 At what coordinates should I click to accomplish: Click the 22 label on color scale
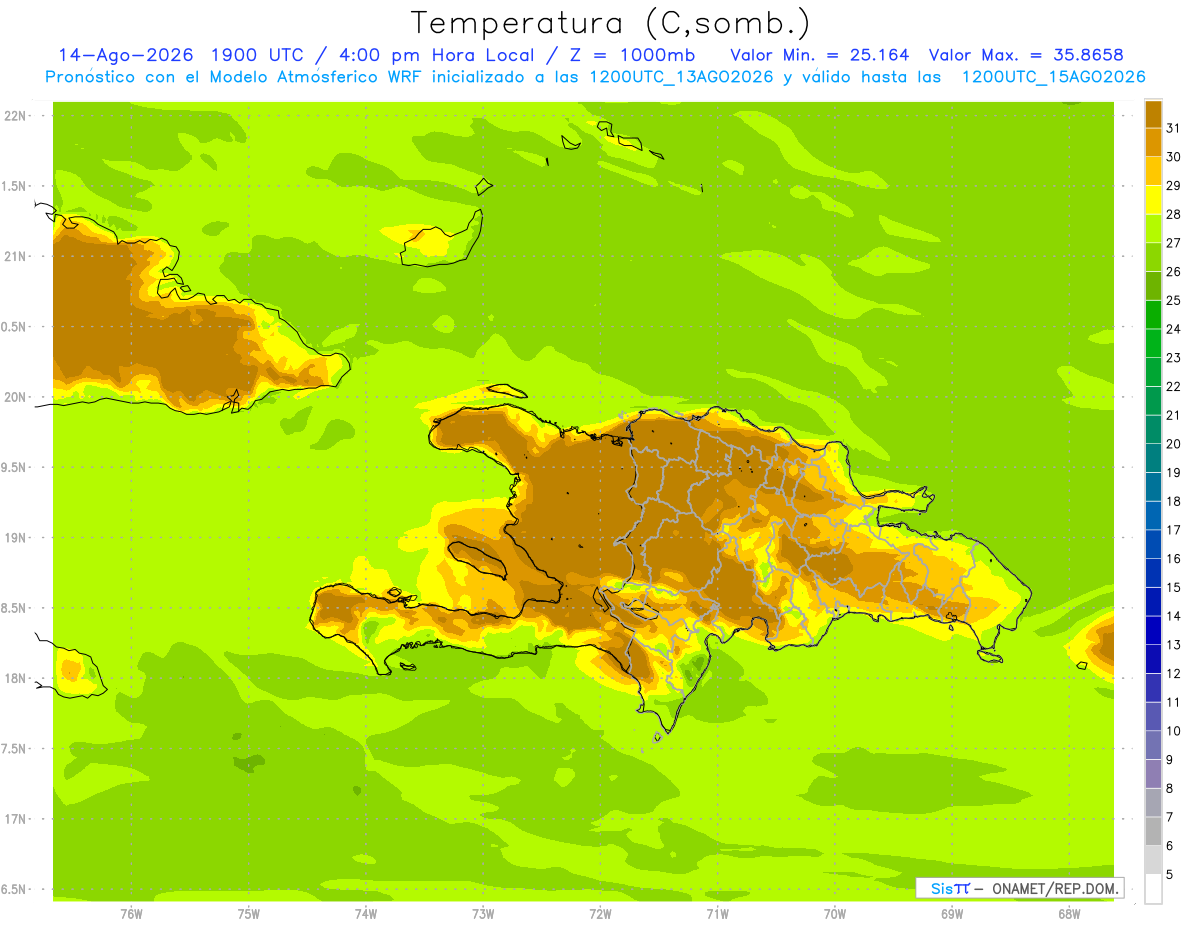[1173, 387]
